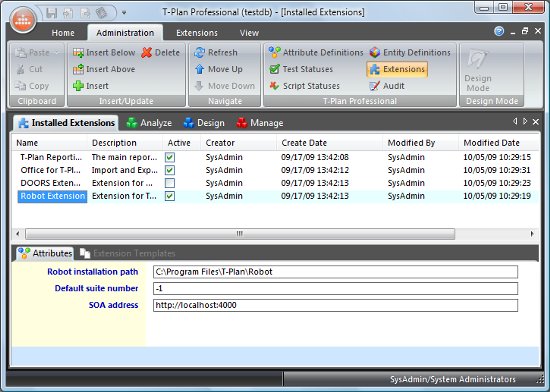Click the red Delete icon
550x392 pixels.
coord(147,53)
